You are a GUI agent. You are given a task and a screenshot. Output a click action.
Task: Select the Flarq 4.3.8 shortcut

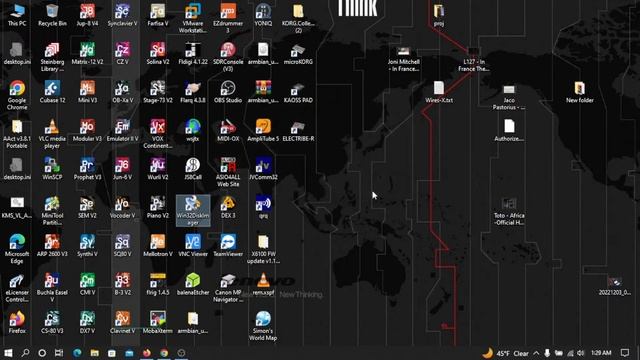(x=193, y=92)
